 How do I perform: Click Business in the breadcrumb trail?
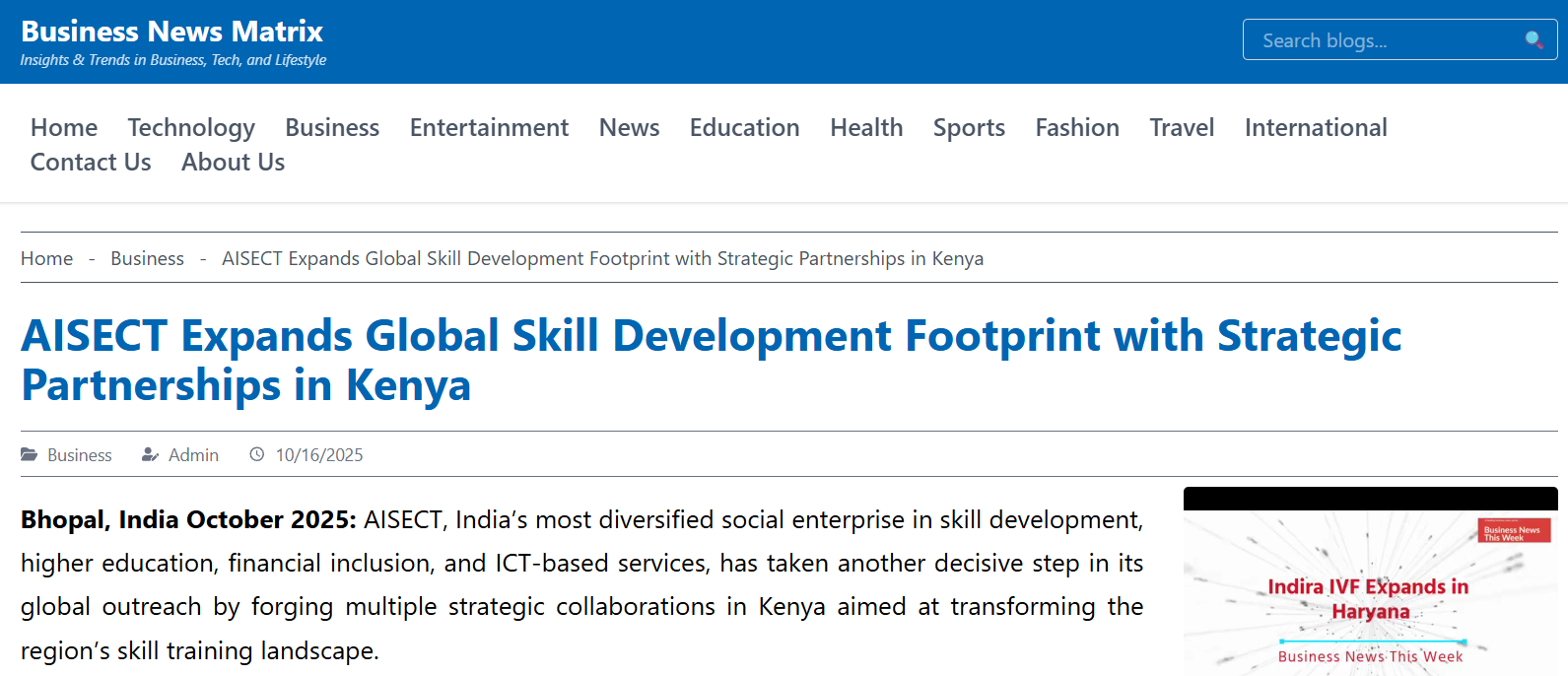point(147,258)
